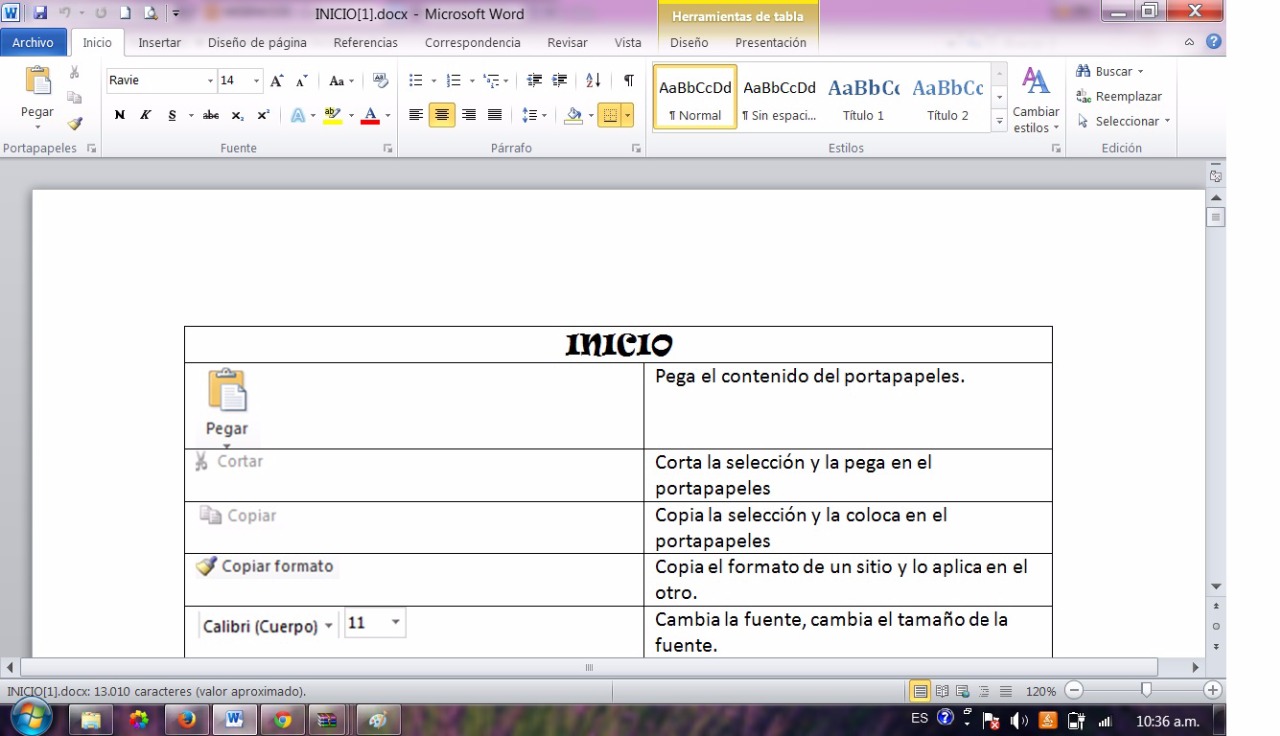This screenshot has width=1280, height=736.
Task: Open the Ravie font name dropdown
Action: pos(210,81)
